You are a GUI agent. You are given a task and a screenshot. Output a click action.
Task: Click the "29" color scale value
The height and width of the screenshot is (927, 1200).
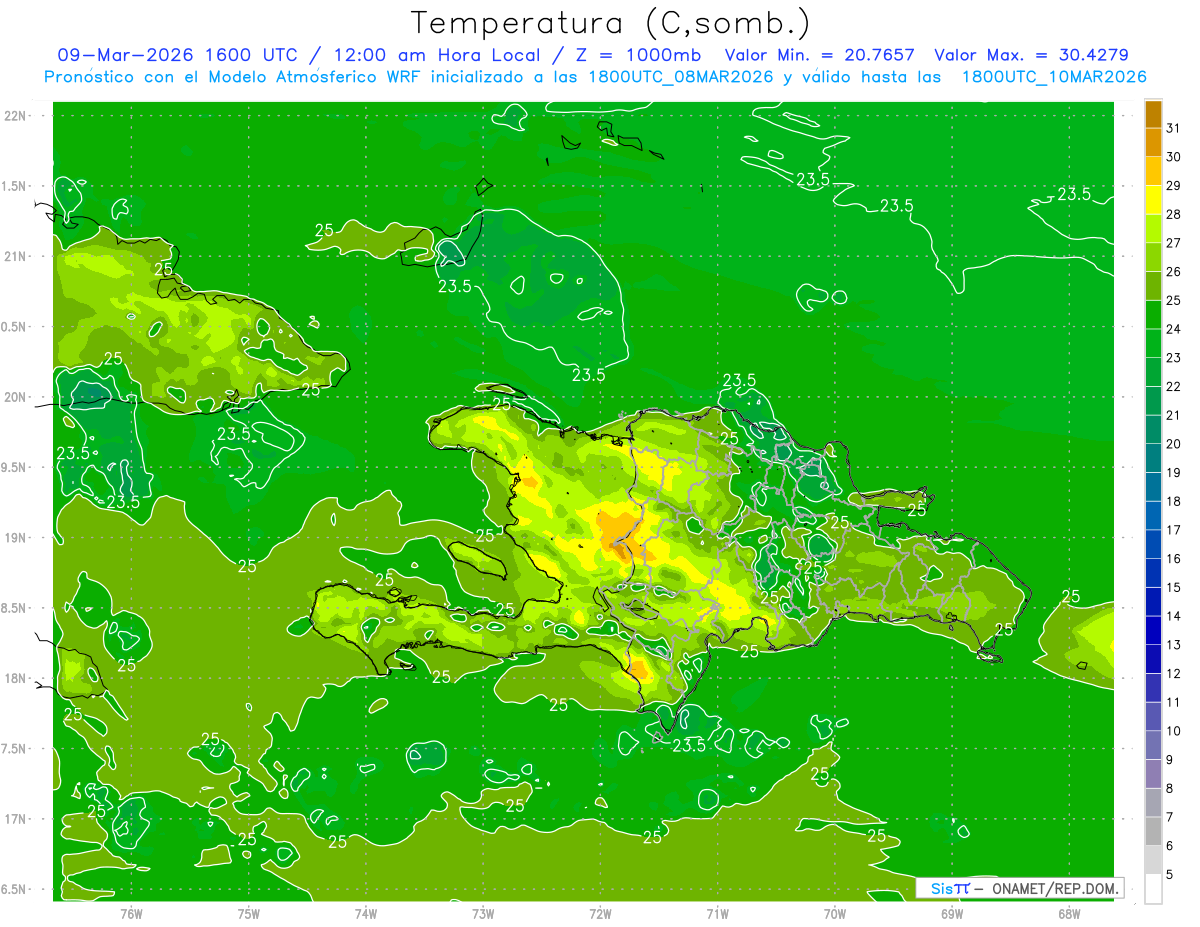tap(1174, 185)
